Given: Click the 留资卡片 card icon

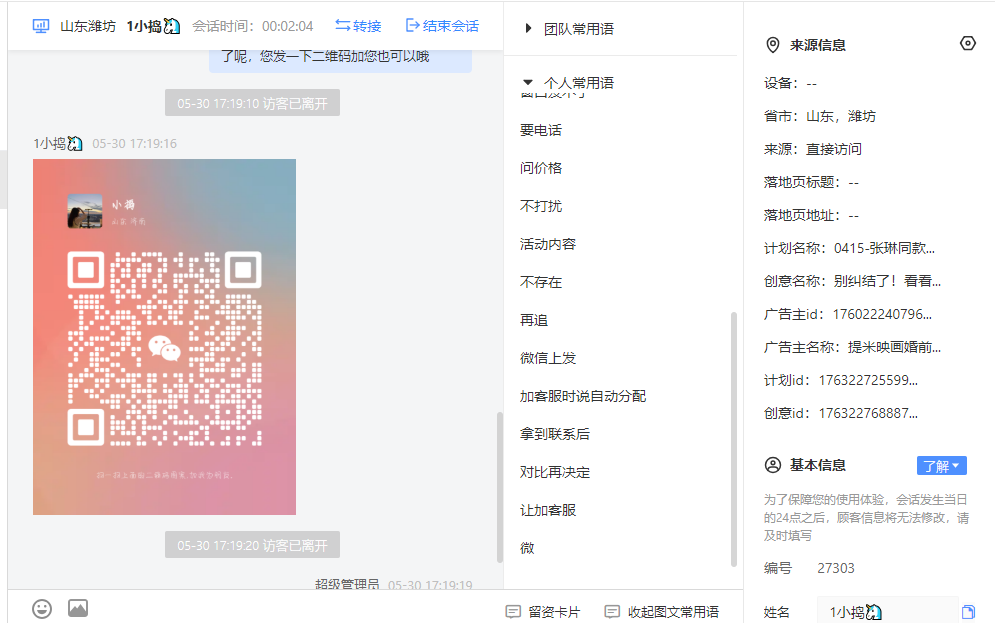Looking at the screenshot, I should click(x=513, y=612).
